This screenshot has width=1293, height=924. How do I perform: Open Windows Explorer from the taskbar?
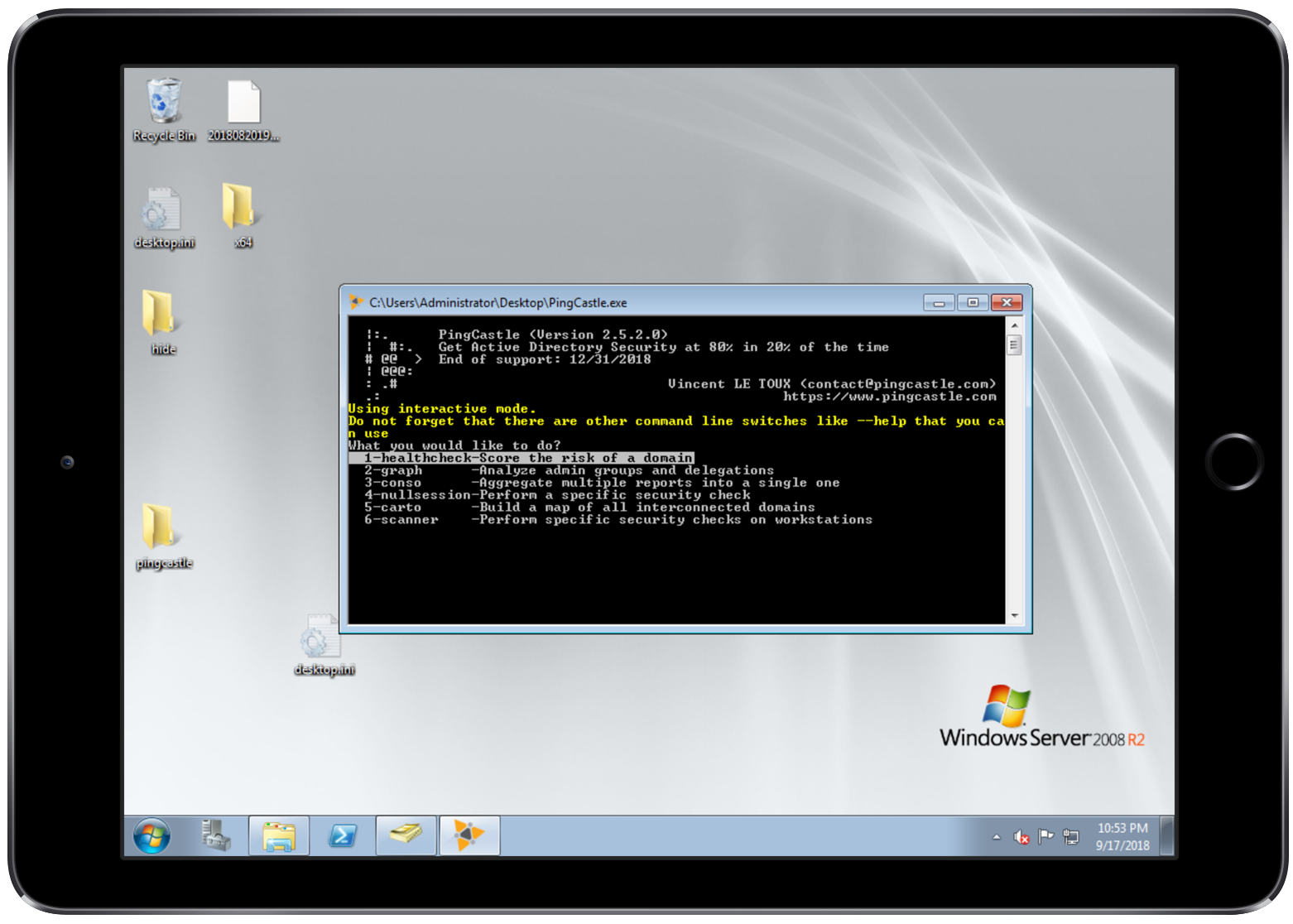tap(279, 835)
